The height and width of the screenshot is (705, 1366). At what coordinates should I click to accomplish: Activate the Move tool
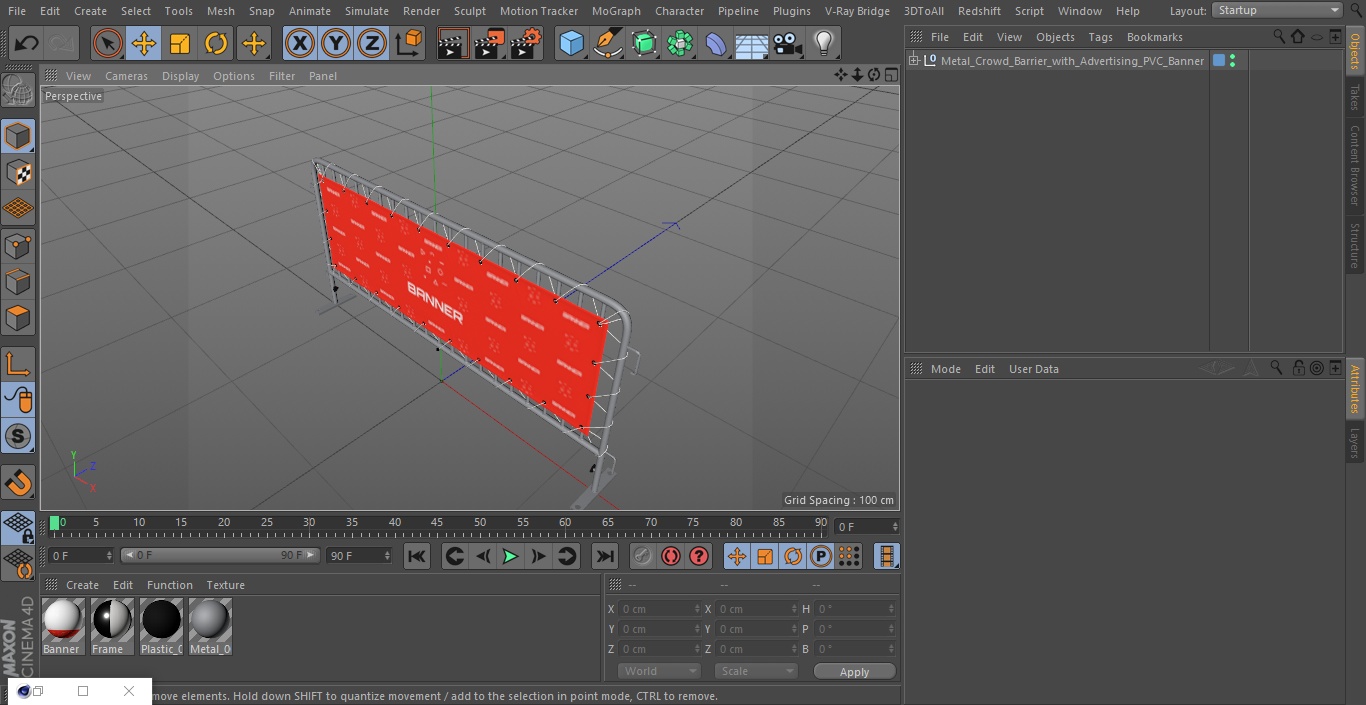point(144,43)
